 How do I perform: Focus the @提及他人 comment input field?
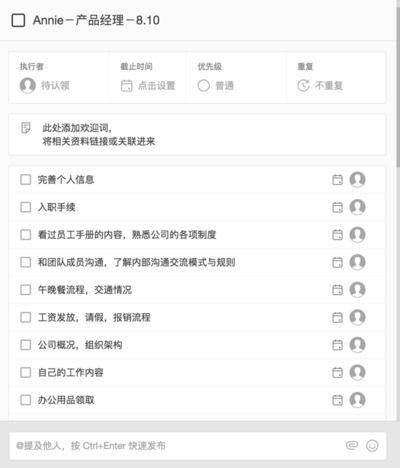click(x=177, y=446)
